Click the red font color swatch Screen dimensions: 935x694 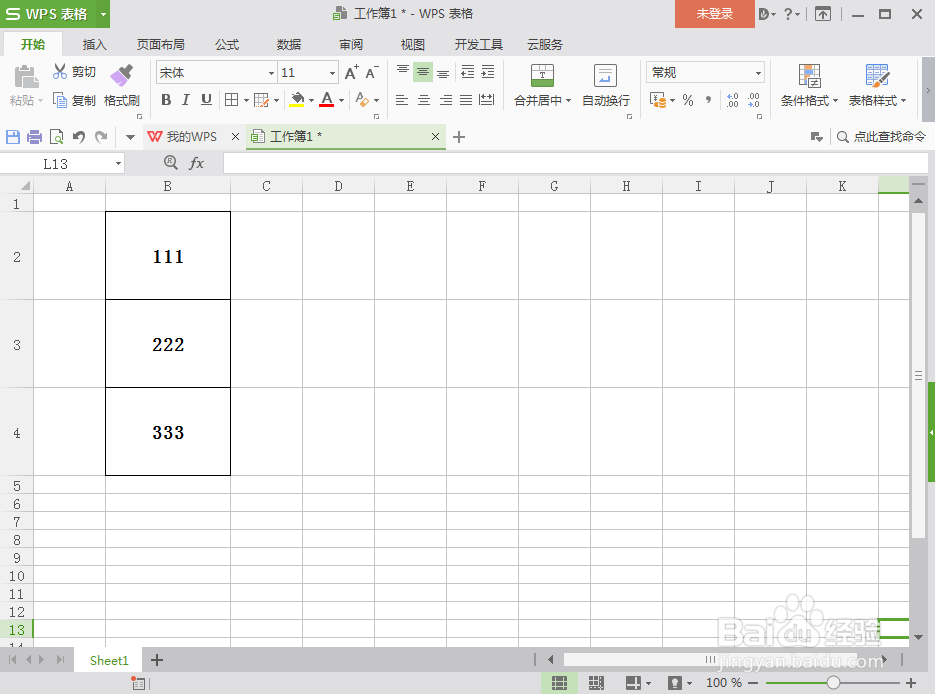(x=327, y=100)
